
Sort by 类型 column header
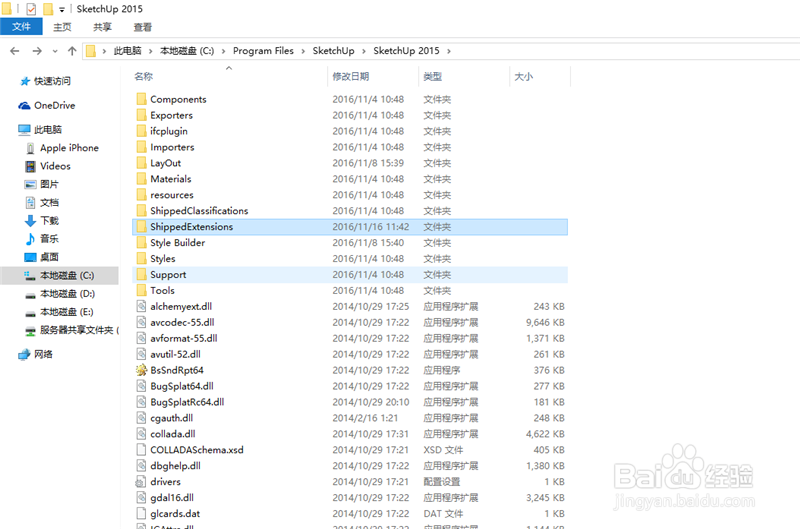pos(433,77)
